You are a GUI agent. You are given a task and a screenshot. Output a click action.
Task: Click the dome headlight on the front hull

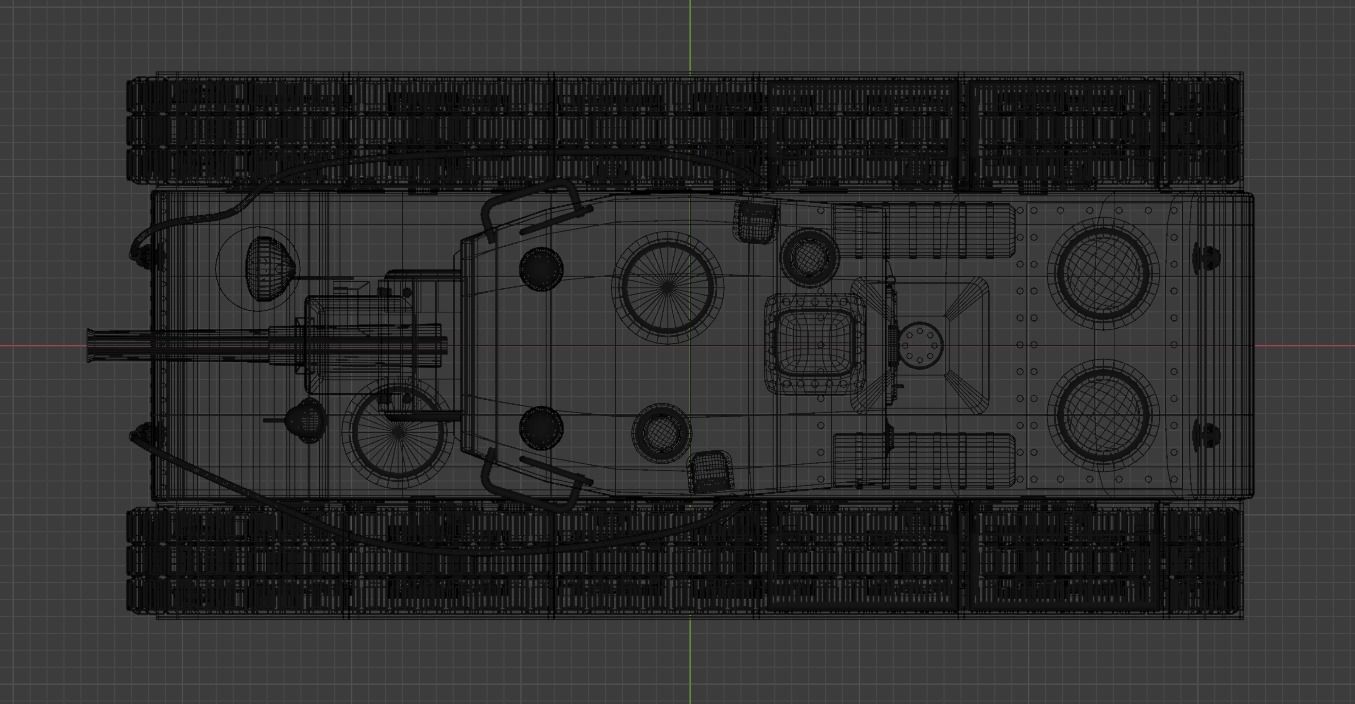coord(270,268)
